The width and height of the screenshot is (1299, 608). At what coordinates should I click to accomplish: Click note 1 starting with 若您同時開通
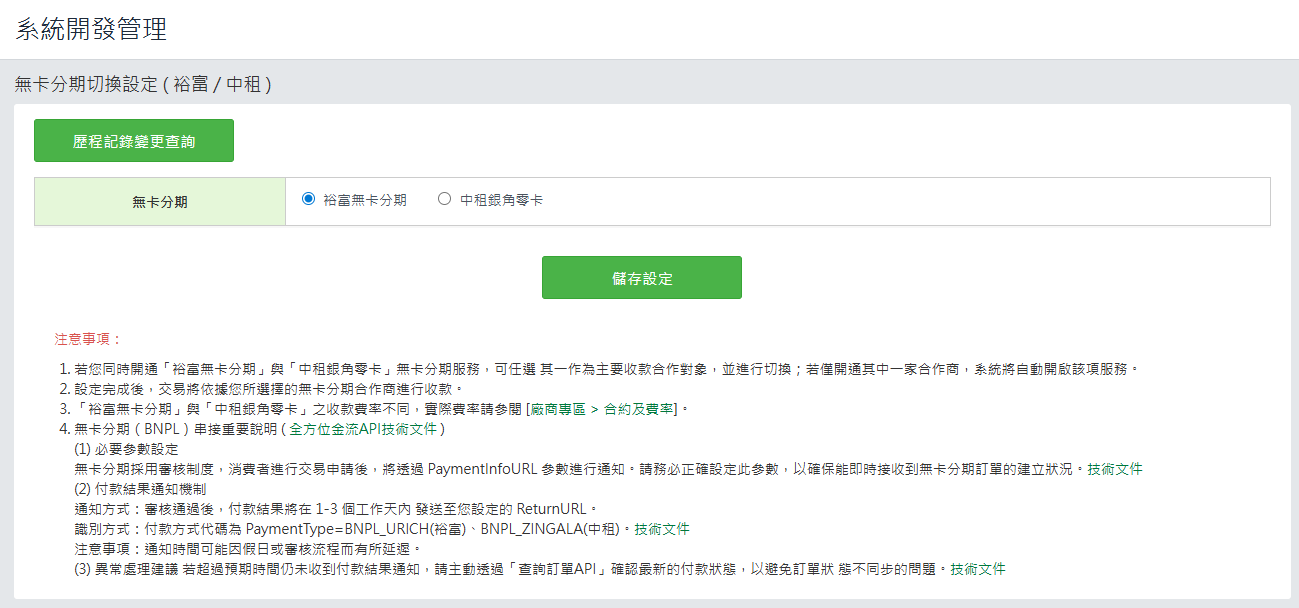point(600,369)
